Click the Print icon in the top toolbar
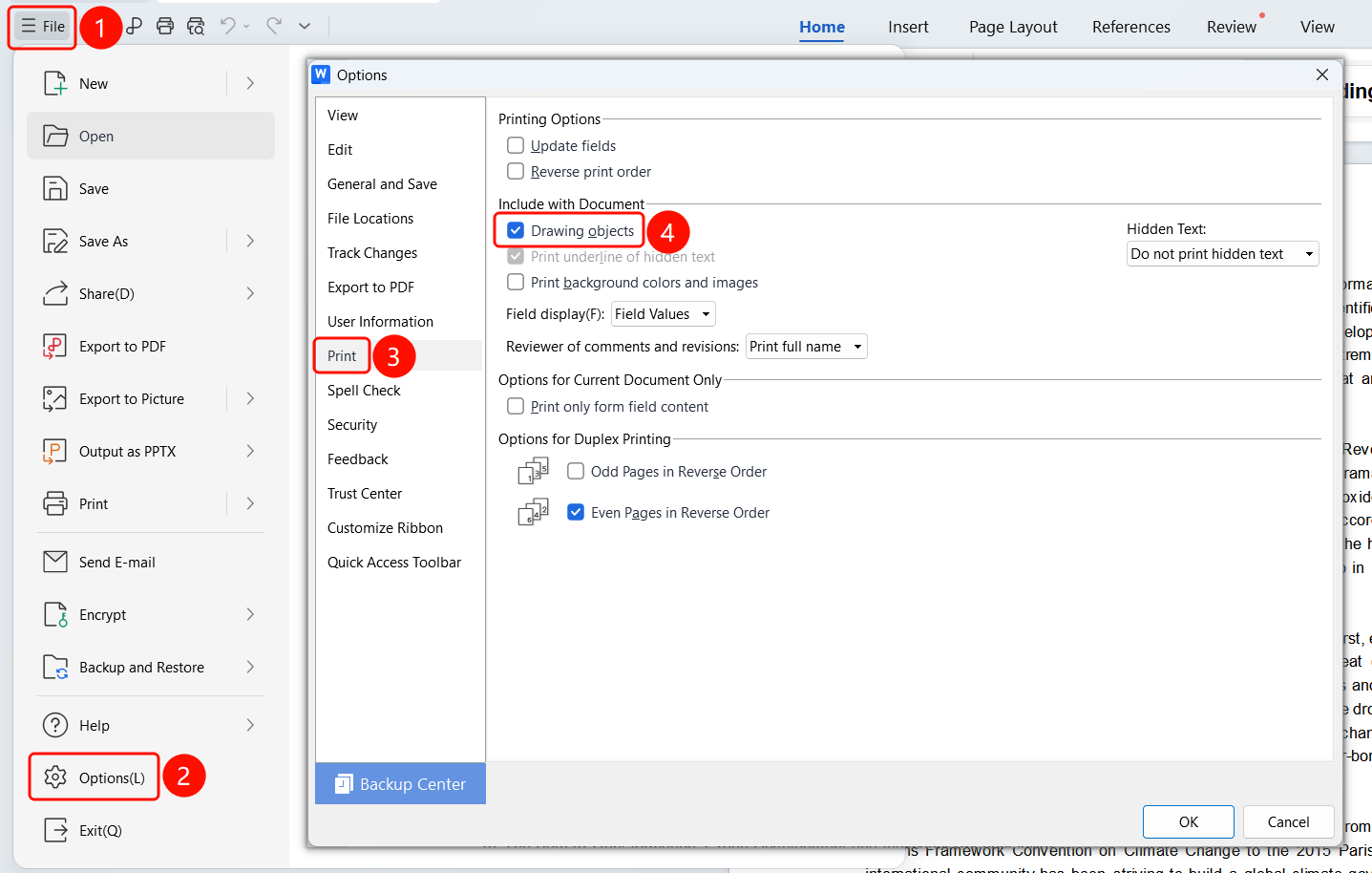The width and height of the screenshot is (1372, 873). coord(165,26)
